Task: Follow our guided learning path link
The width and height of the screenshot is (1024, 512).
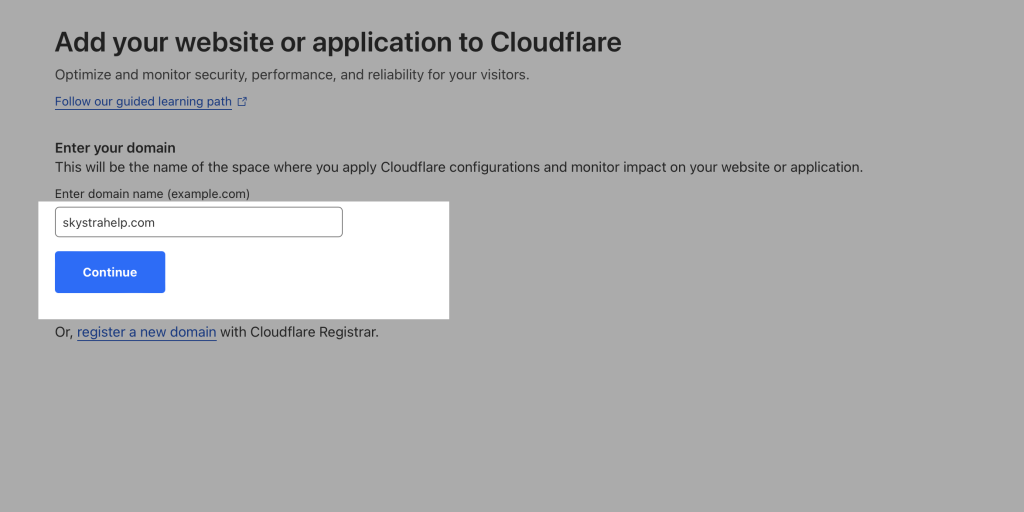Action: tap(143, 102)
